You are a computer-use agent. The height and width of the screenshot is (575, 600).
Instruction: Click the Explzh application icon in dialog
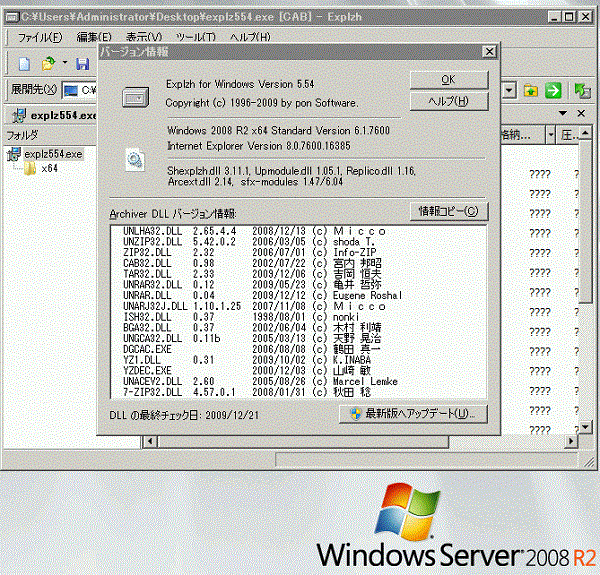coord(135,97)
